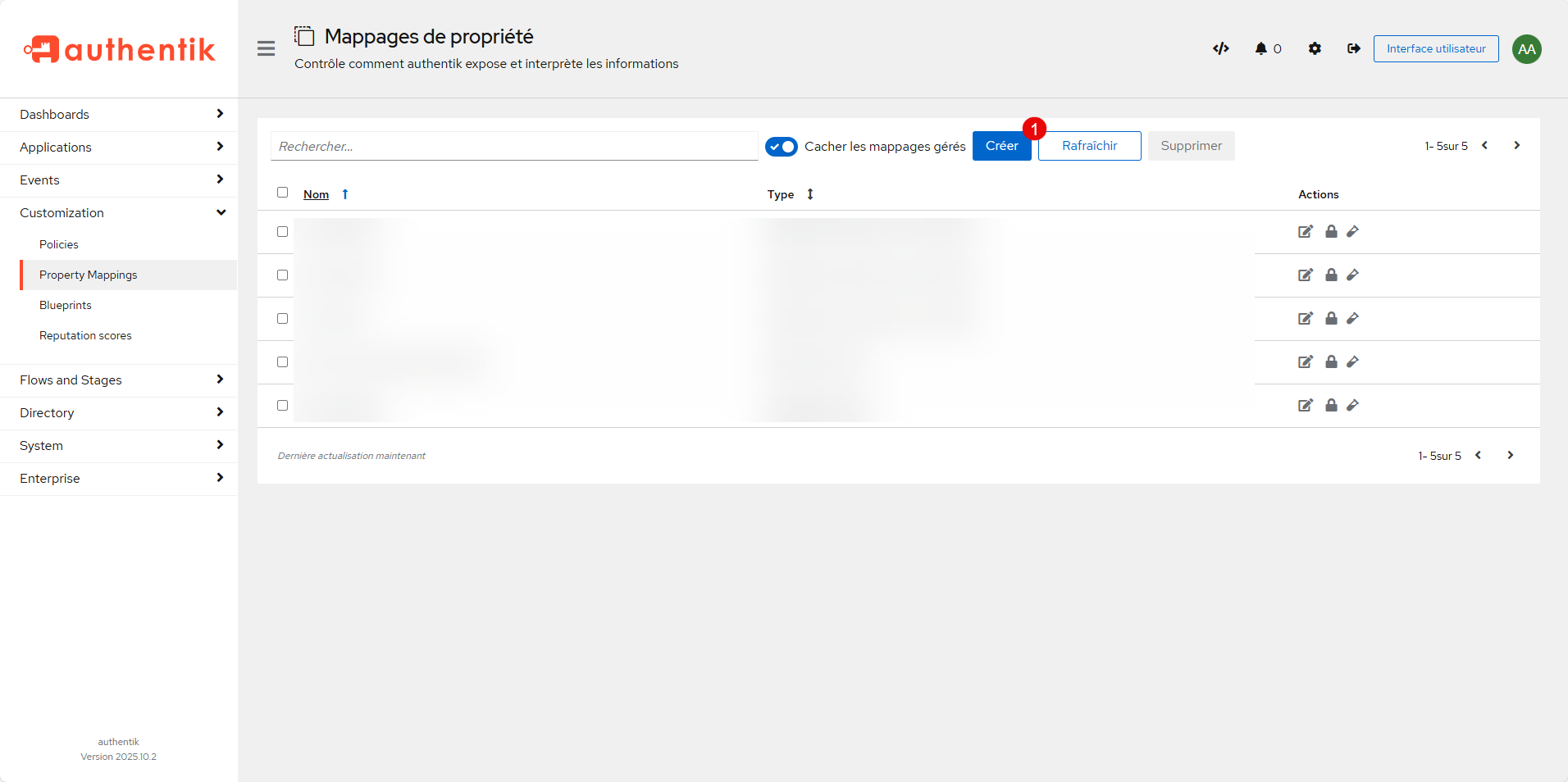This screenshot has width=1568, height=782.
Task: Disable the Cacher les mappages gérés toggle
Action: [x=781, y=147]
